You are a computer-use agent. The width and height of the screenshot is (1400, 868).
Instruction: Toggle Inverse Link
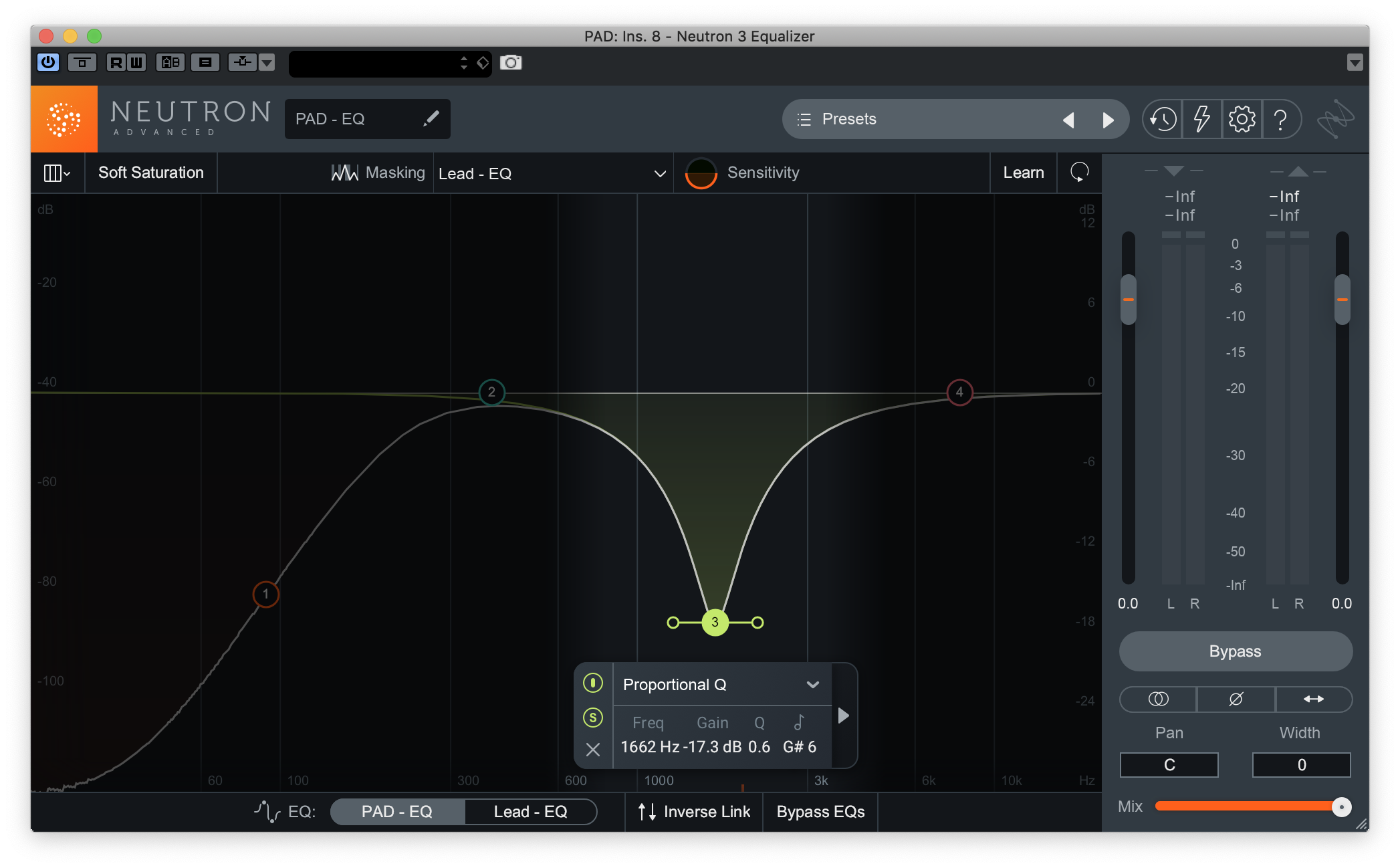(x=694, y=812)
